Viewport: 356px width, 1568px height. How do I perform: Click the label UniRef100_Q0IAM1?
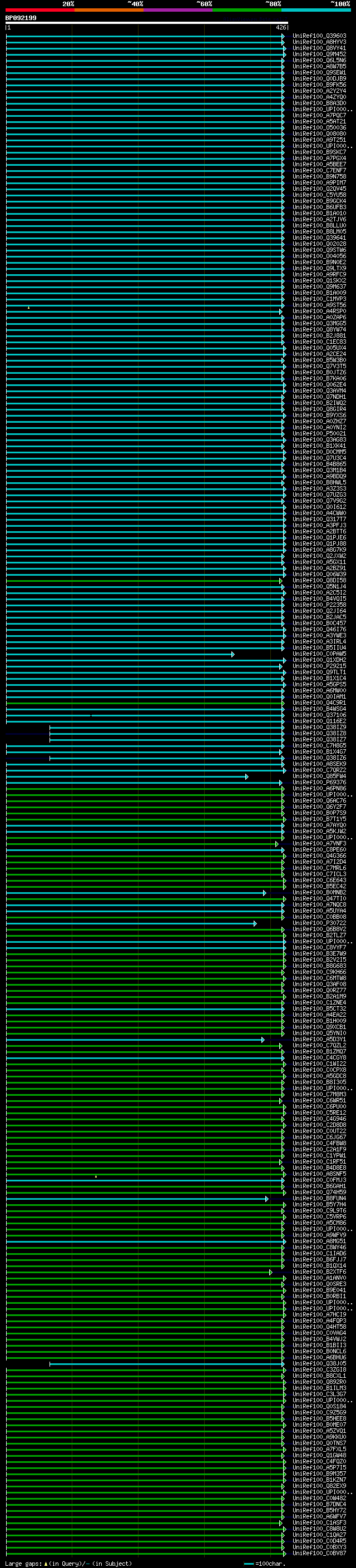click(319, 696)
